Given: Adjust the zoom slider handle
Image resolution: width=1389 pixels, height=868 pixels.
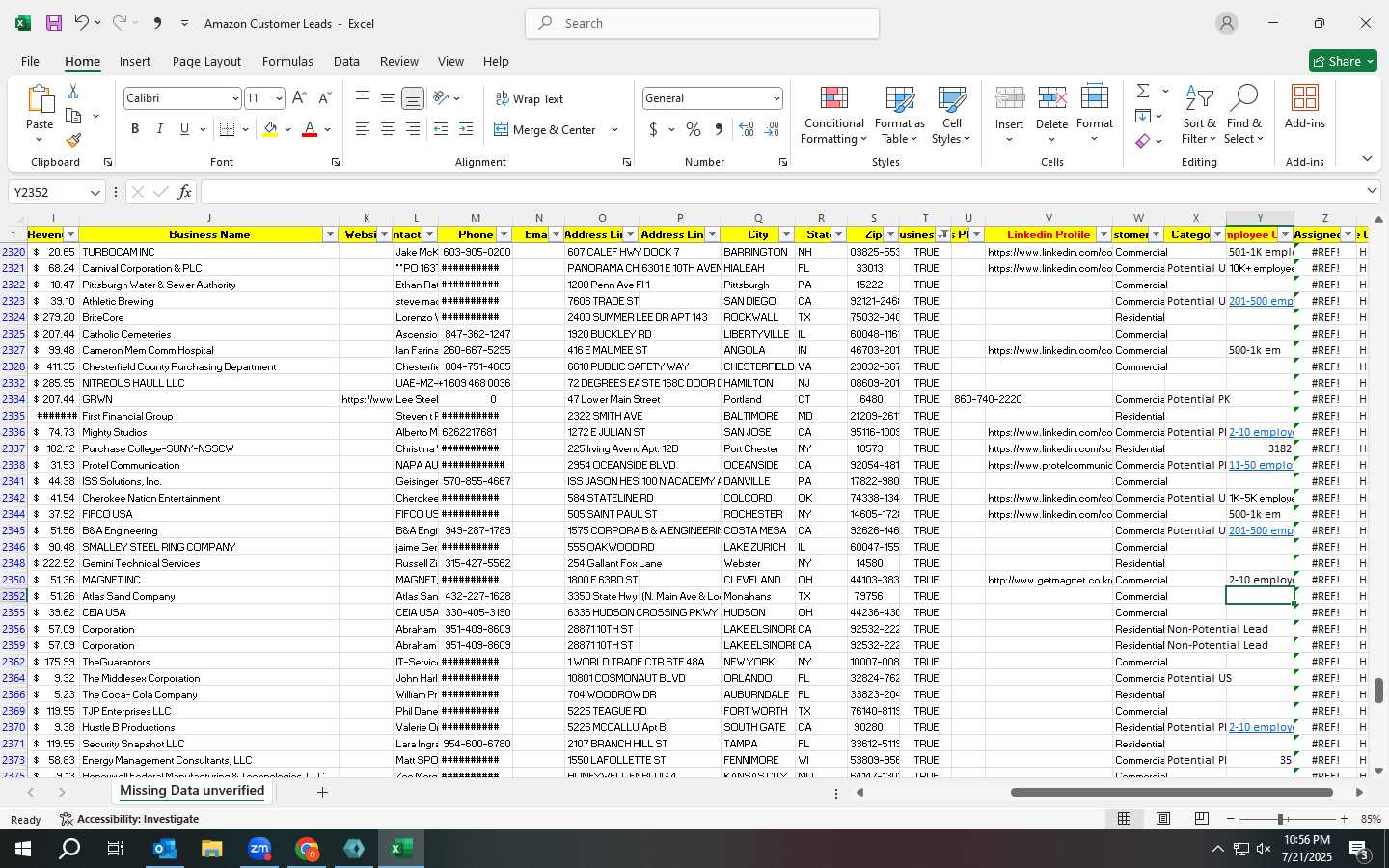Looking at the screenshot, I should 1281,819.
